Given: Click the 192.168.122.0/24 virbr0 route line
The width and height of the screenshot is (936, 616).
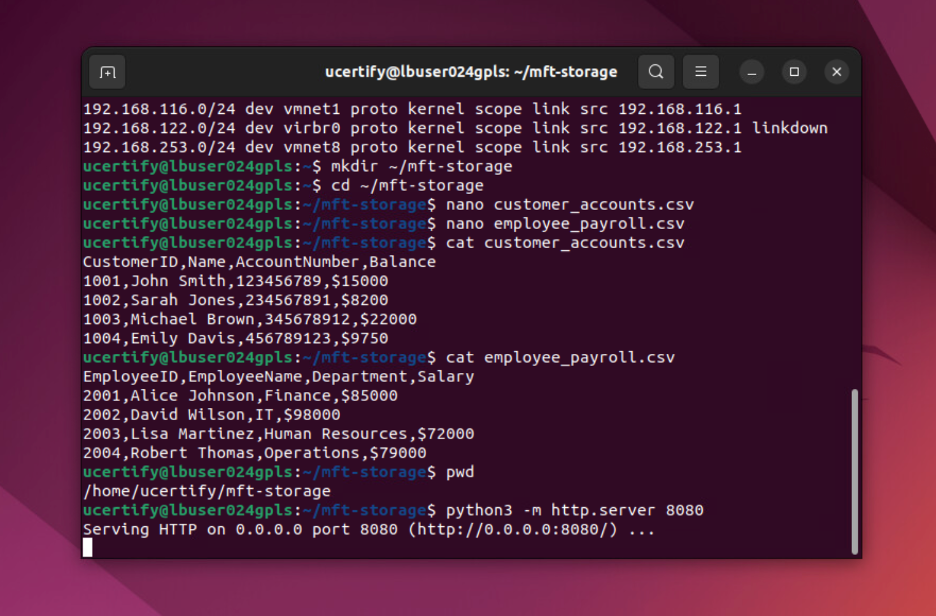Looking at the screenshot, I should tap(455, 128).
